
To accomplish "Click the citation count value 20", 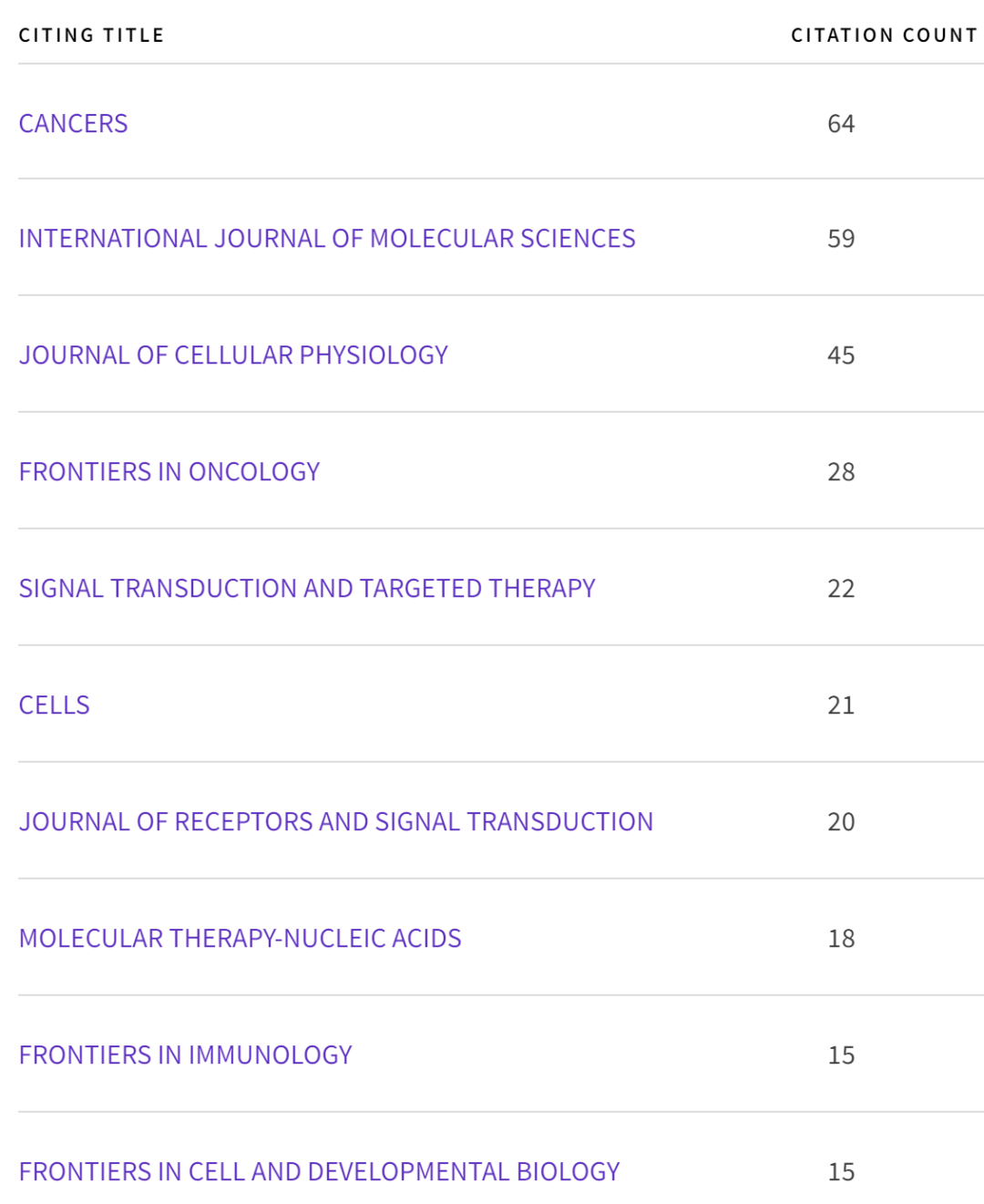I will pyautogui.click(x=841, y=821).
